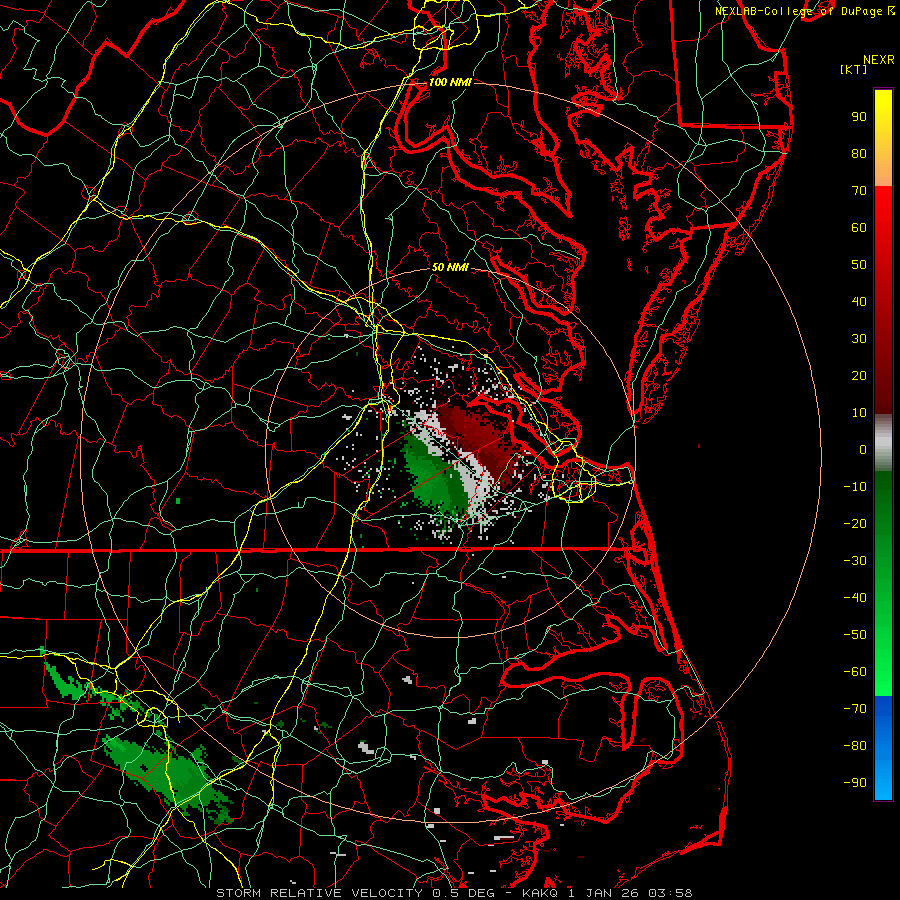The image size is (900, 900).
Task: Click the -50 scale label
Action: (x=855, y=635)
